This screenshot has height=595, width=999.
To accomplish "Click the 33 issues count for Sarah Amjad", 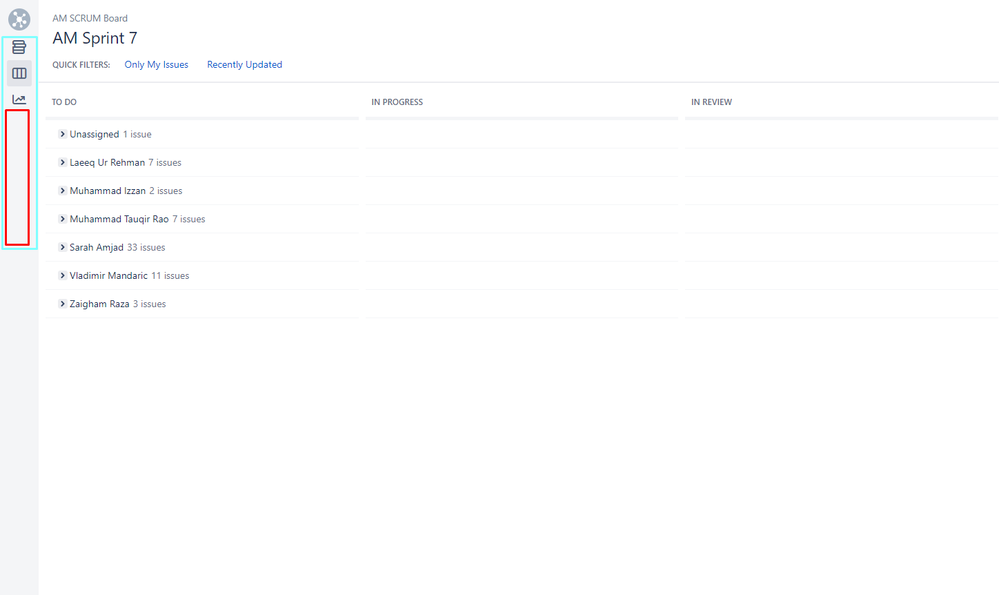I will point(146,247).
